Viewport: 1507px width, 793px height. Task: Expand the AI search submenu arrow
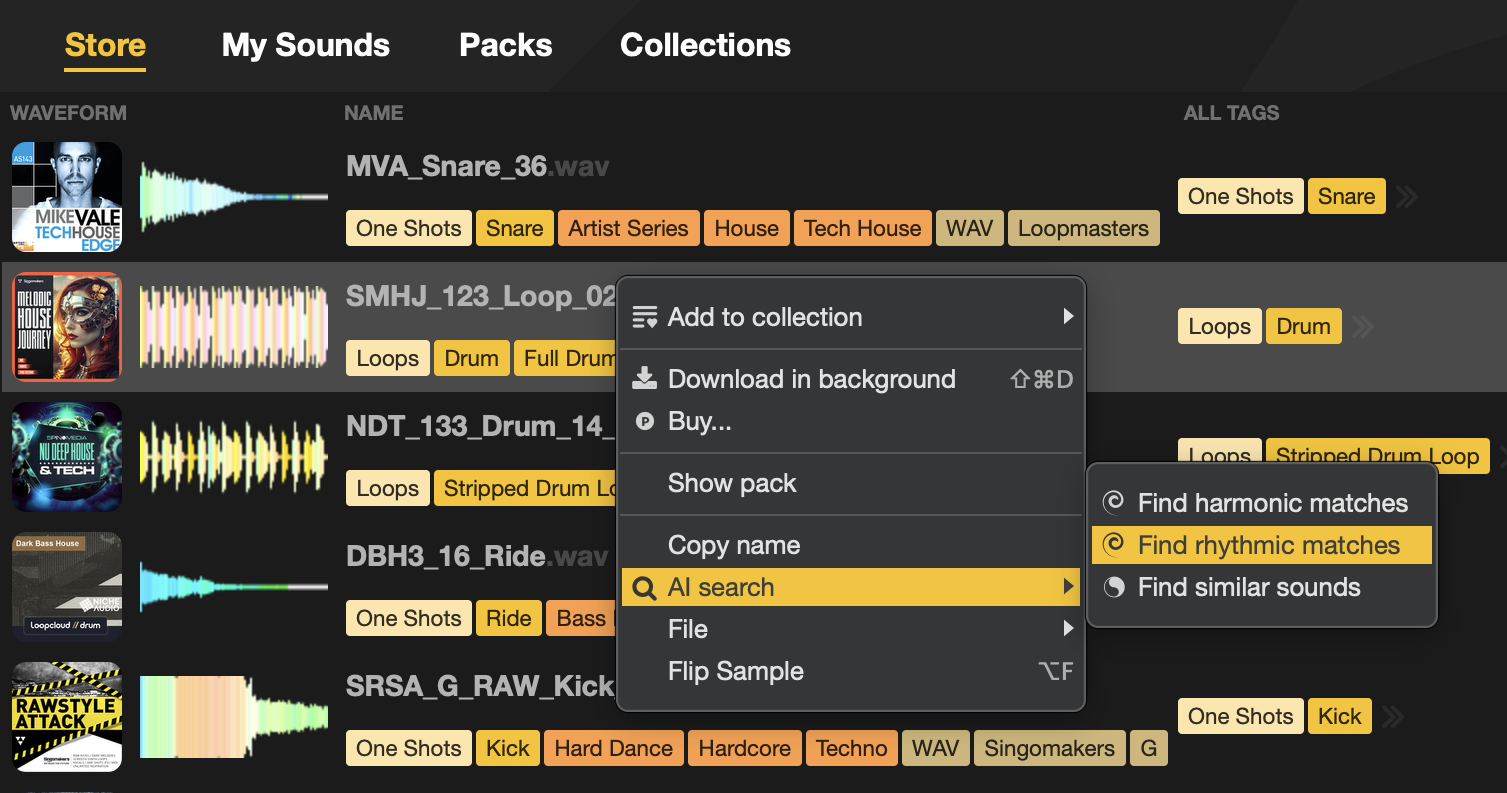click(x=1068, y=587)
